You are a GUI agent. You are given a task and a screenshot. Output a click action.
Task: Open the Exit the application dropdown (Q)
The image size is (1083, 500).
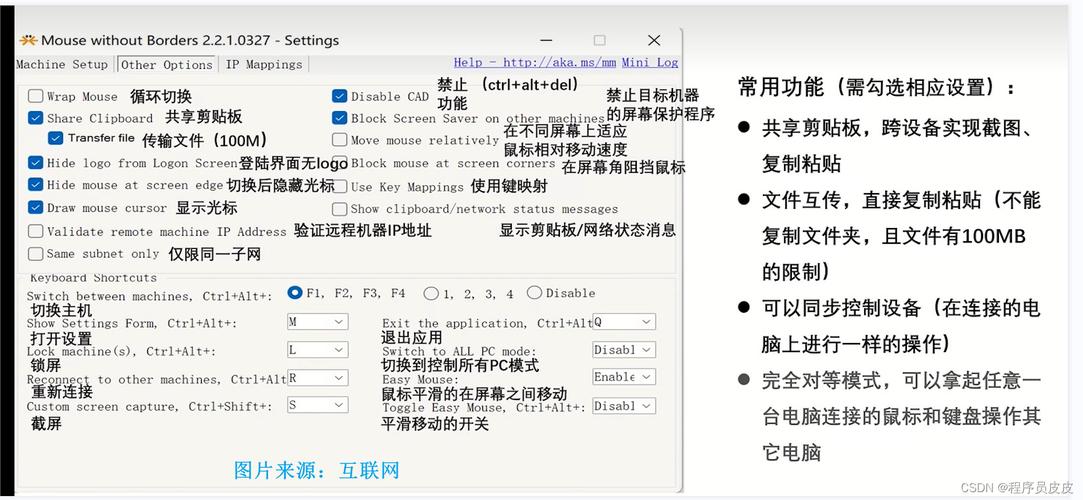tap(624, 322)
